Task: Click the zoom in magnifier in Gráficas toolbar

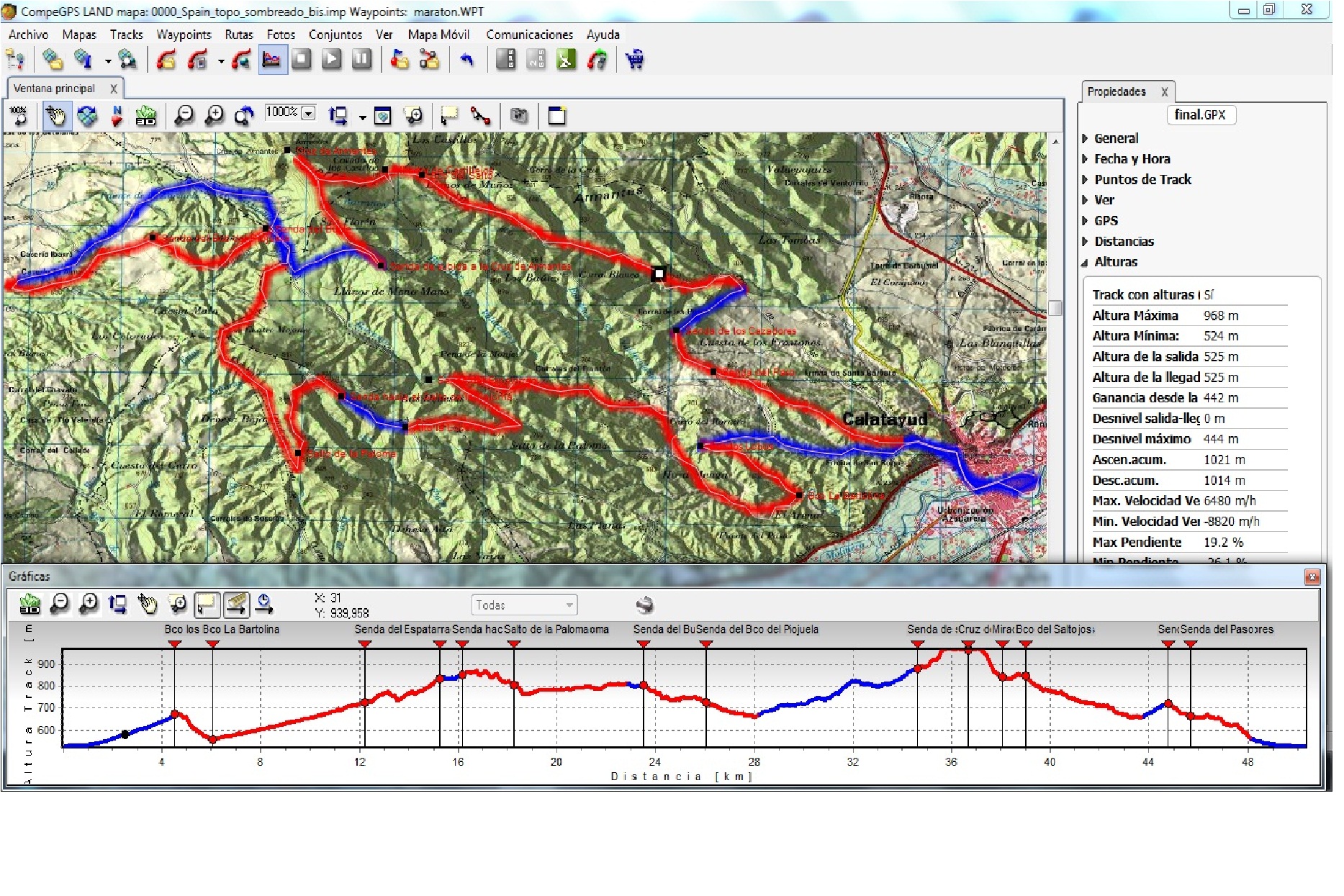Action: (89, 605)
